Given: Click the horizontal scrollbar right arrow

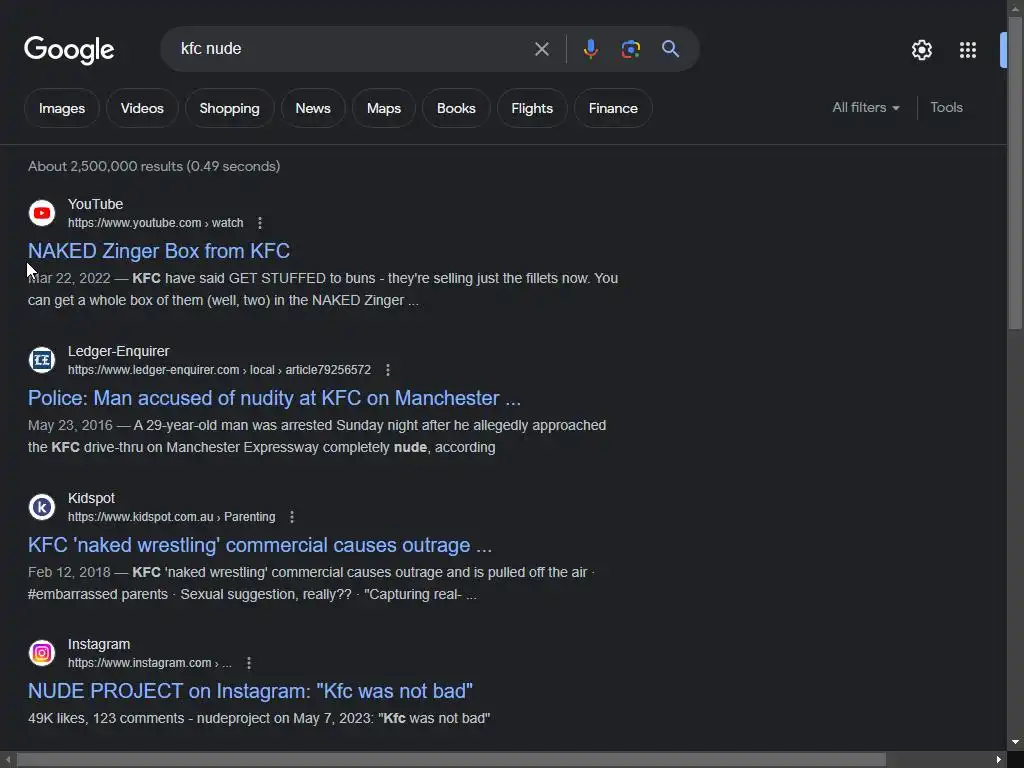Looking at the screenshot, I should [999, 760].
